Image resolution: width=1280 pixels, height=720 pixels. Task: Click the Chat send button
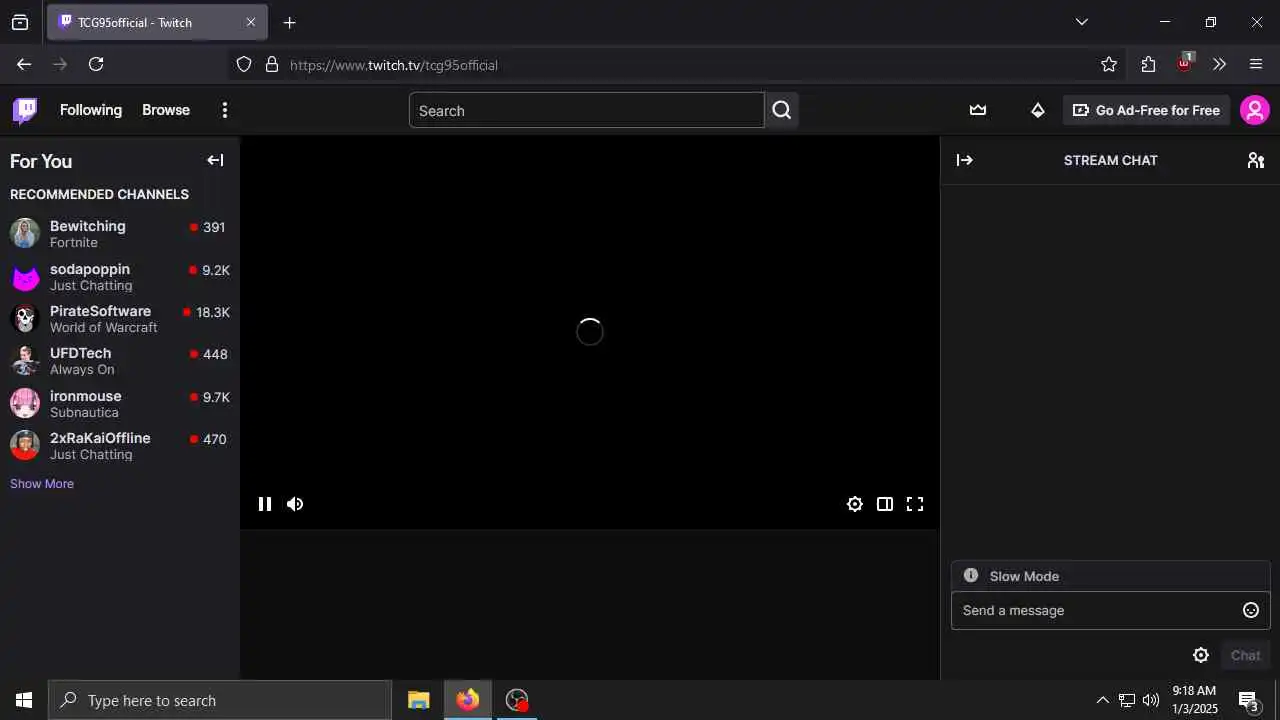pyautogui.click(x=1246, y=655)
